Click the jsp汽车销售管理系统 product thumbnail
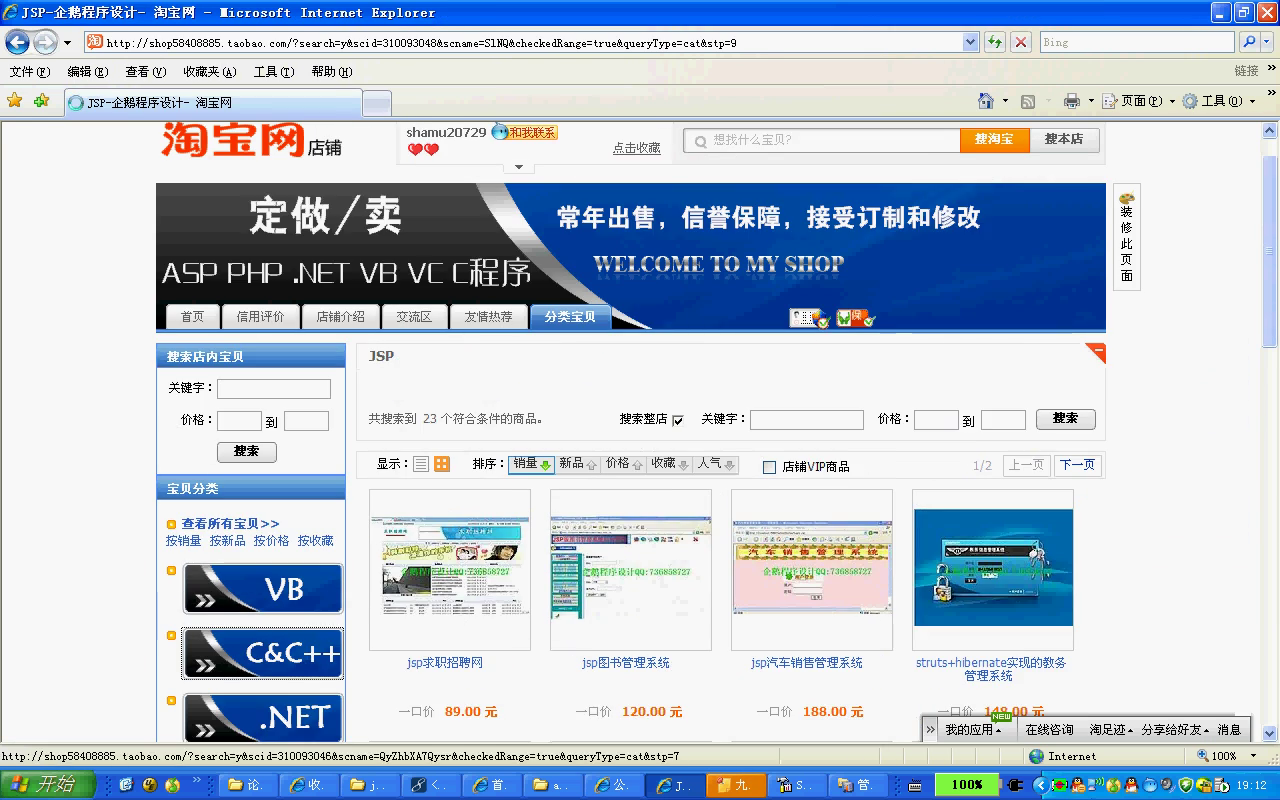 tap(812, 568)
